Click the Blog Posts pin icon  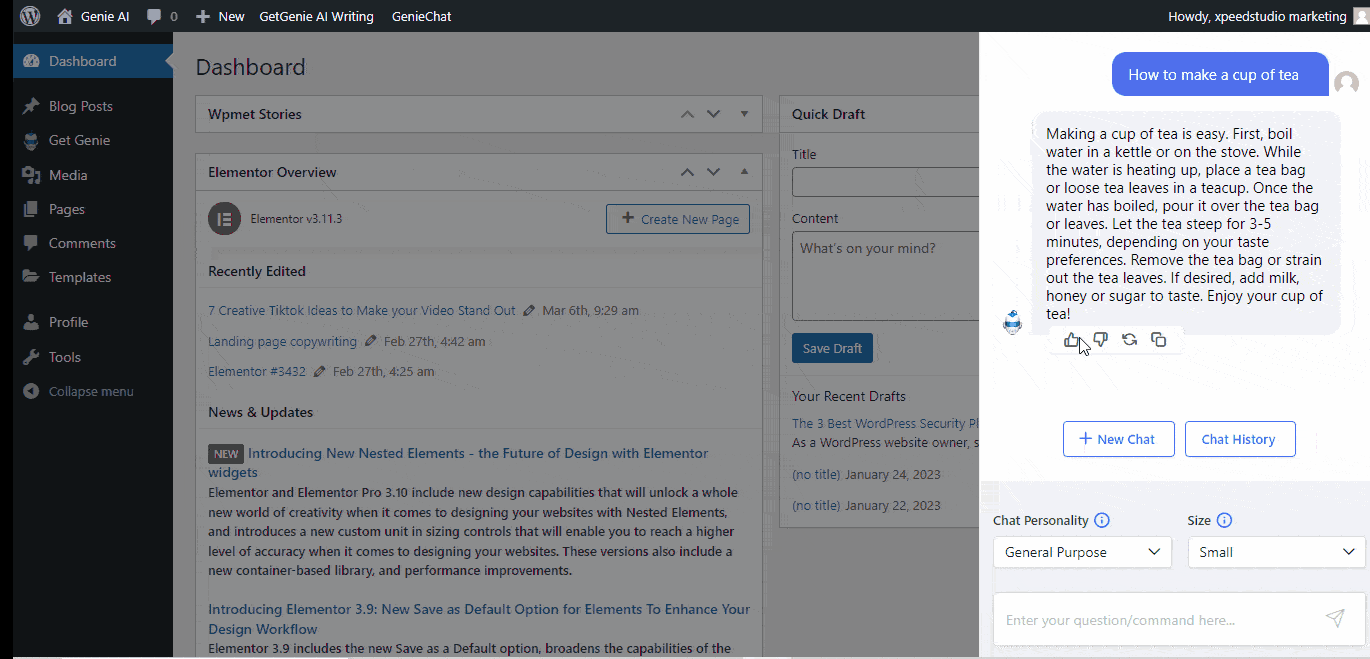point(31,106)
